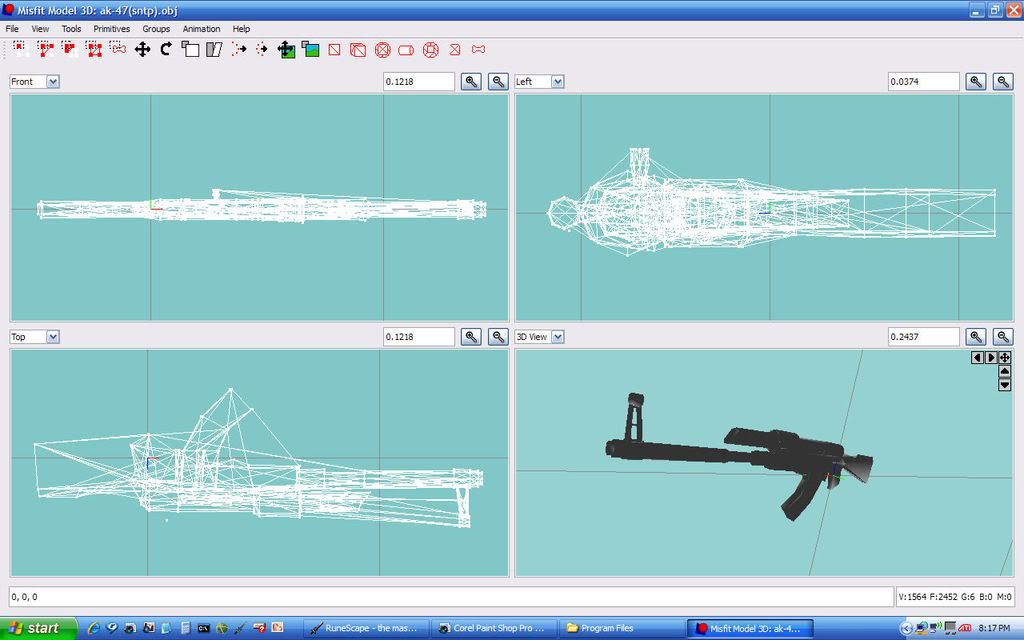
Task: Select the Select Vertices tool
Action: pos(20,49)
